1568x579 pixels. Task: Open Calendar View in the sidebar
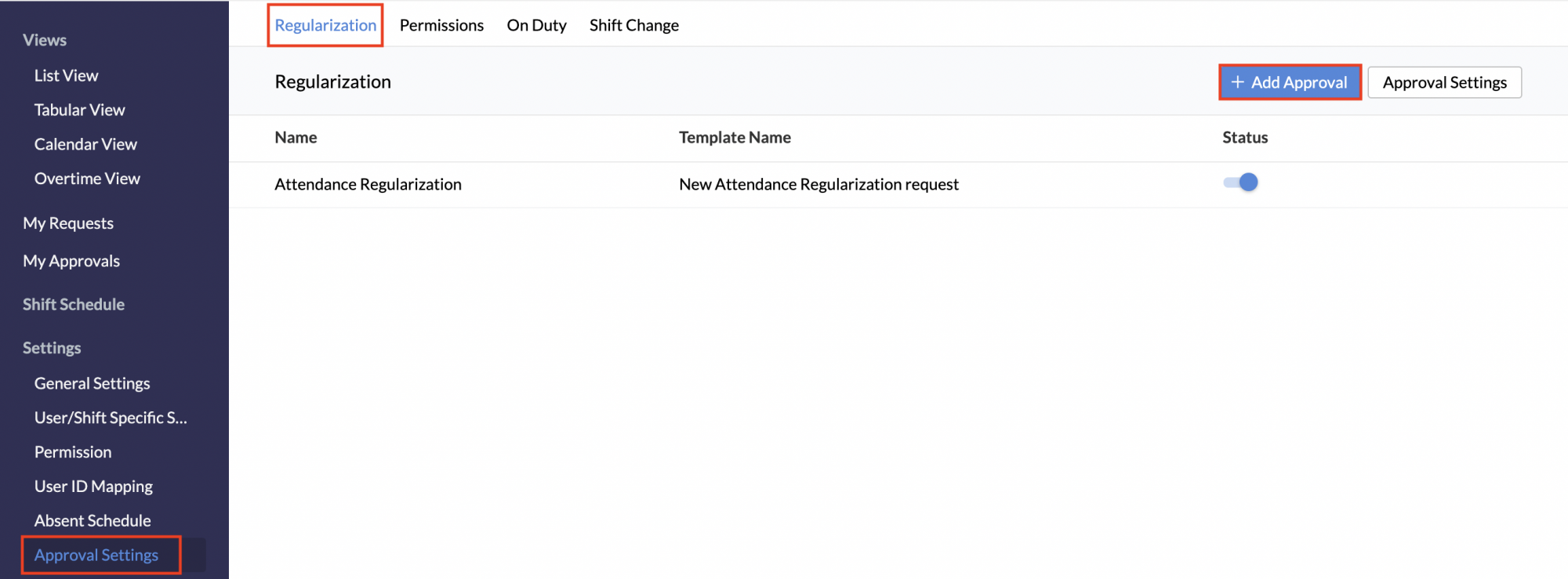85,144
